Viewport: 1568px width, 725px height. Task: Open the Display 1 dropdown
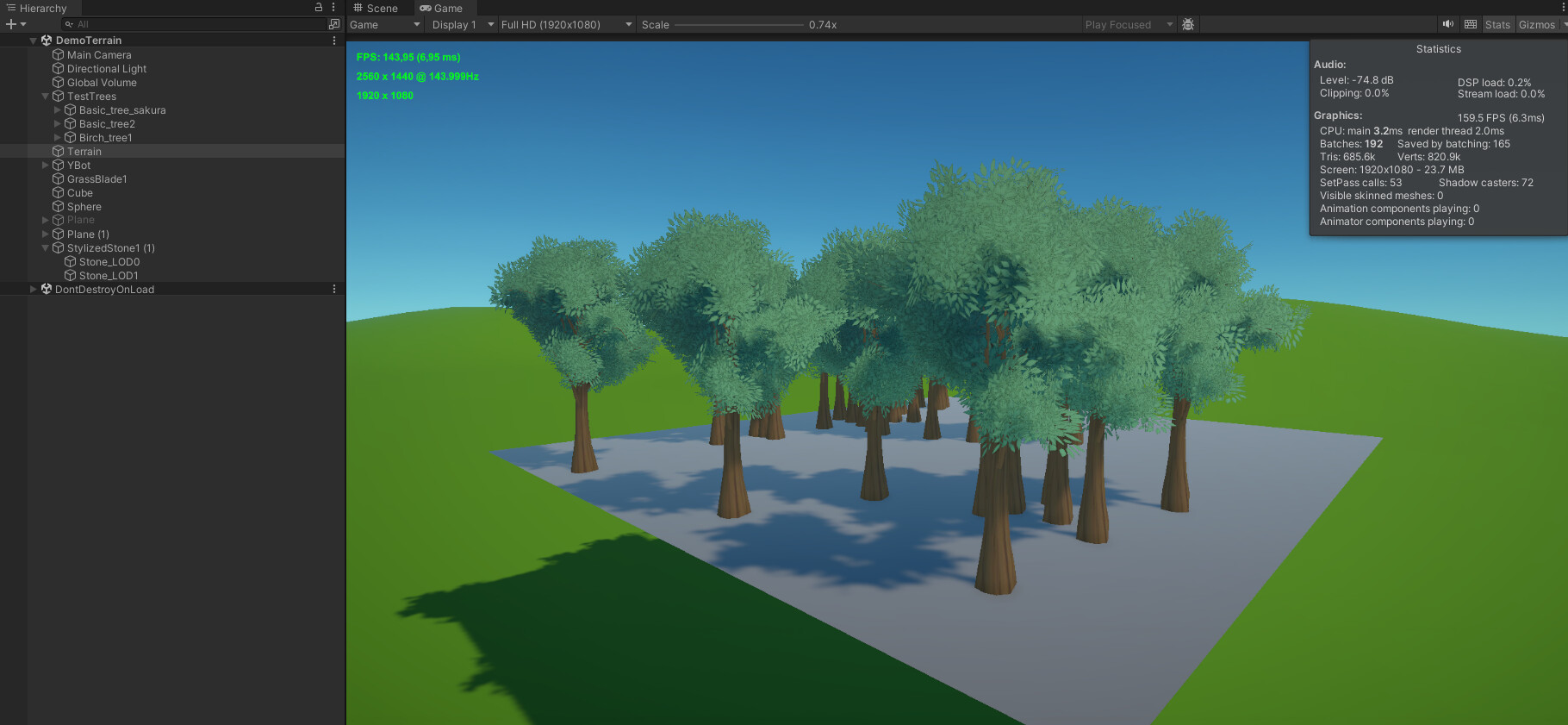pos(464,25)
